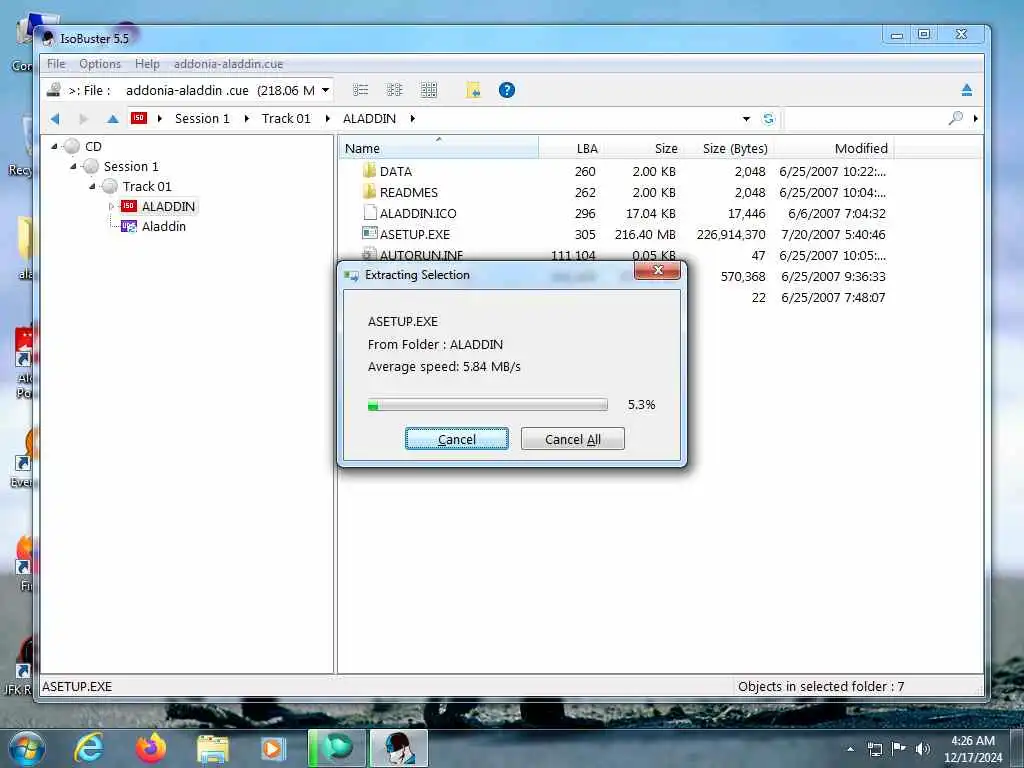
Task: Open the Windows Start button
Action: tap(27, 748)
